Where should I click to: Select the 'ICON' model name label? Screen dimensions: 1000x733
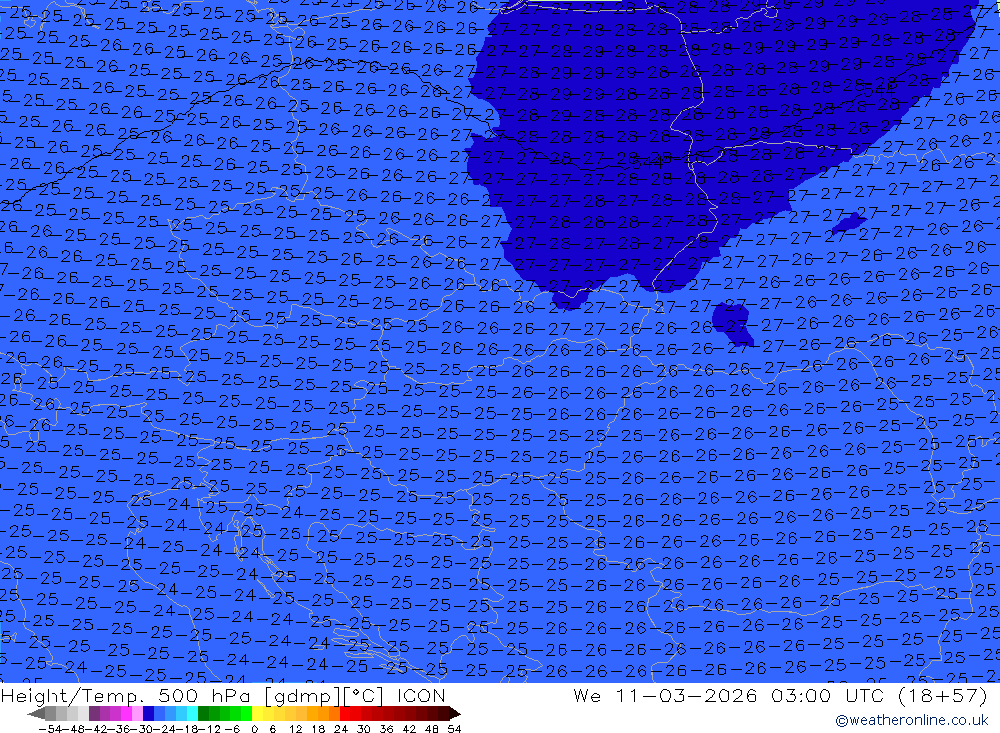coord(421,695)
